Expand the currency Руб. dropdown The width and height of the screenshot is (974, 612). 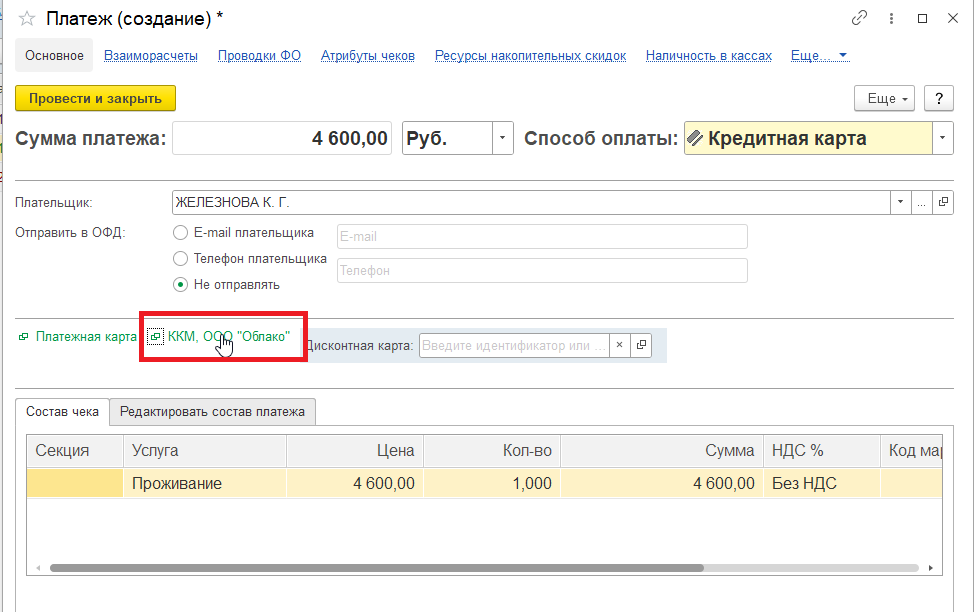click(502, 139)
